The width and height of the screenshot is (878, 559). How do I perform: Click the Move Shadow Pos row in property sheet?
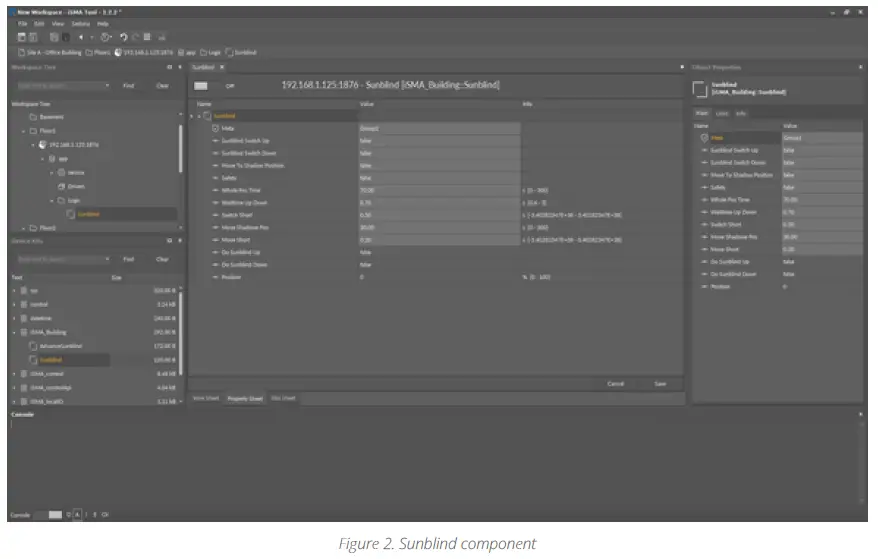click(435, 228)
